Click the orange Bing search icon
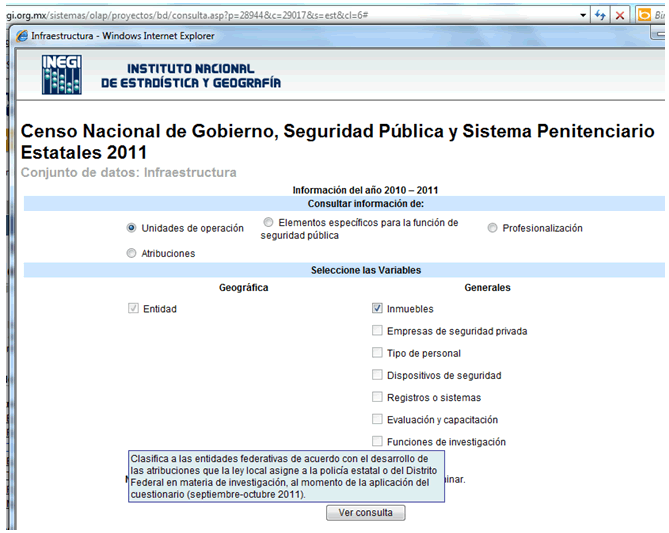The width and height of the screenshot is (669, 533). click(x=644, y=15)
